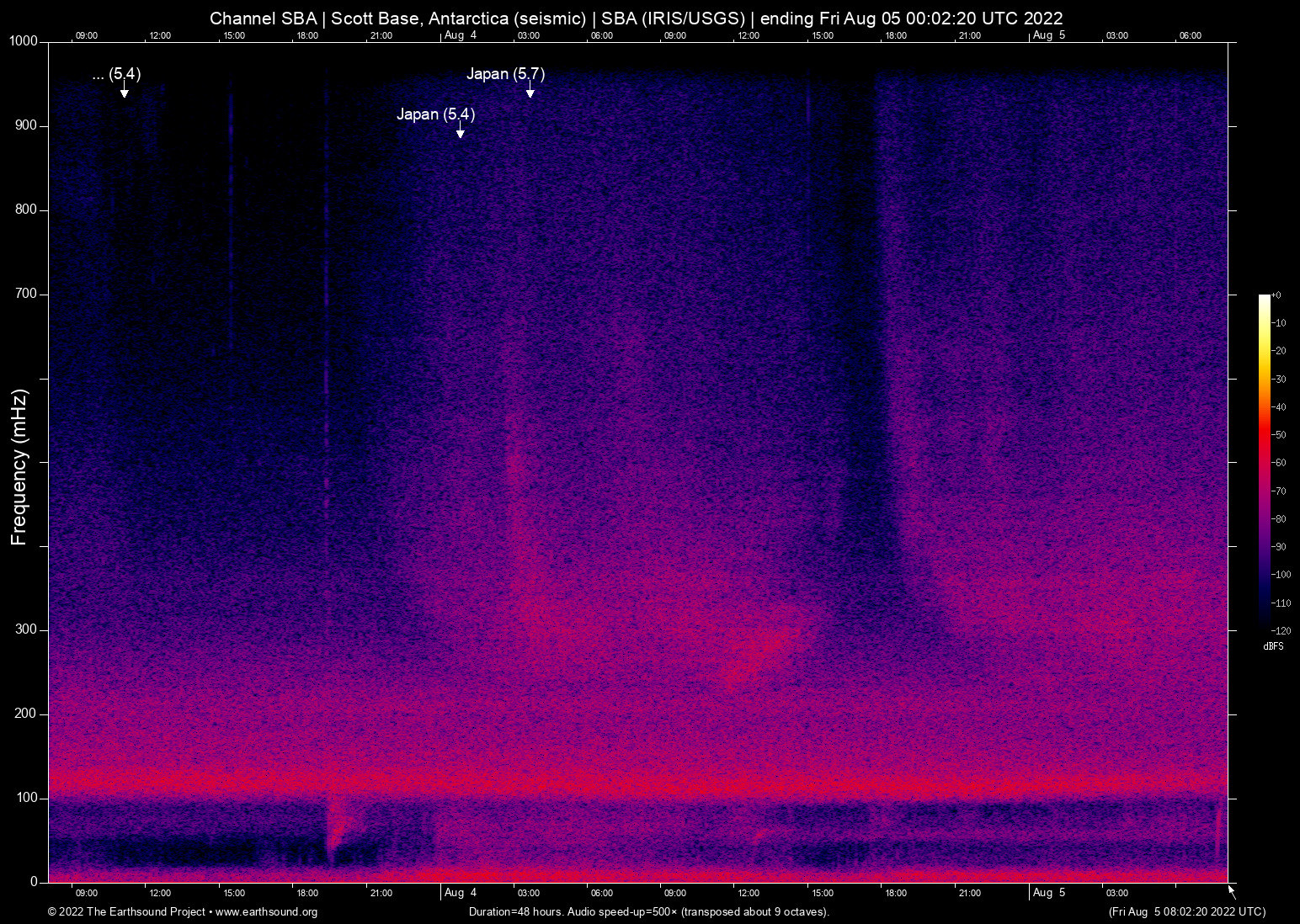This screenshot has height=924, width=1300.
Task: Select the Japan (5.4) annotation text
Action: point(435,114)
